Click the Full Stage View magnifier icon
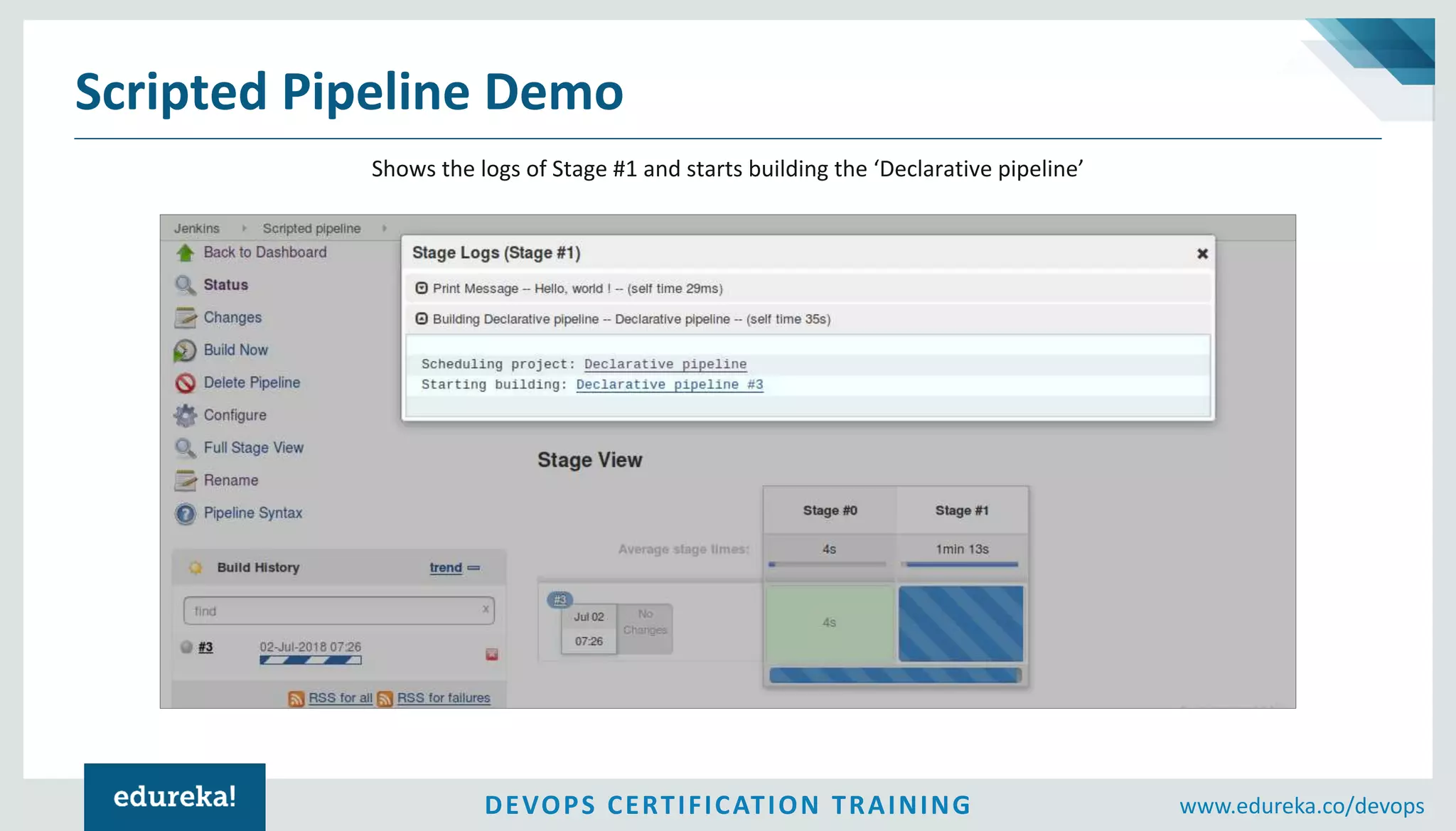Viewport: 1456px width, 831px height. (x=185, y=448)
